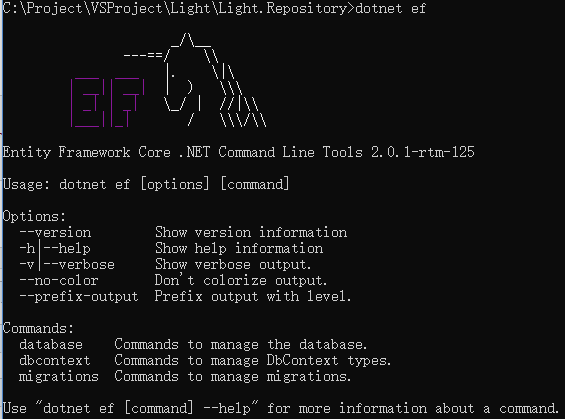The height and width of the screenshot is (419, 565).
Task: Click the Usage syntax line
Action: (x=146, y=184)
